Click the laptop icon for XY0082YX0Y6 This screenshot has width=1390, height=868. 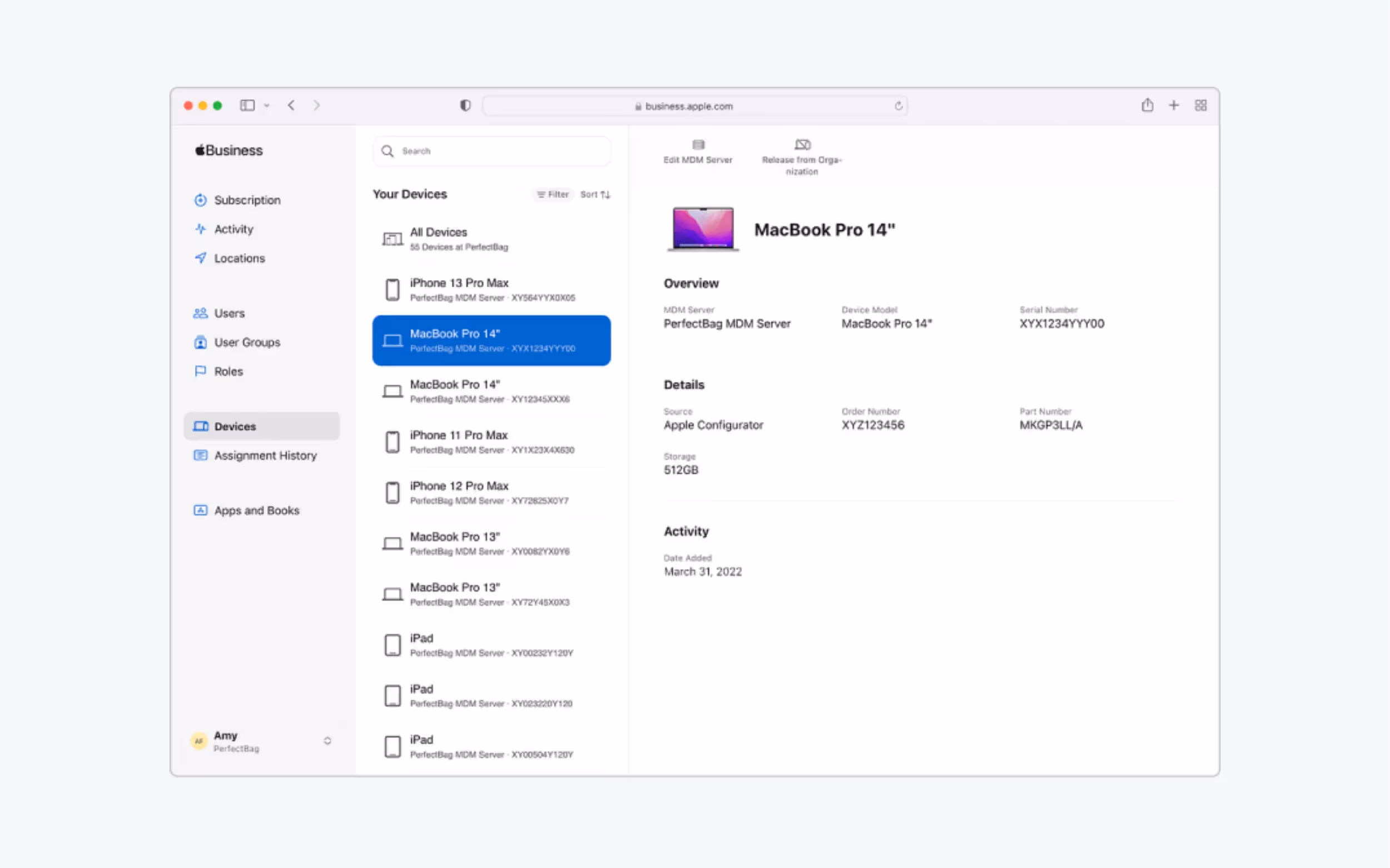[x=393, y=543]
